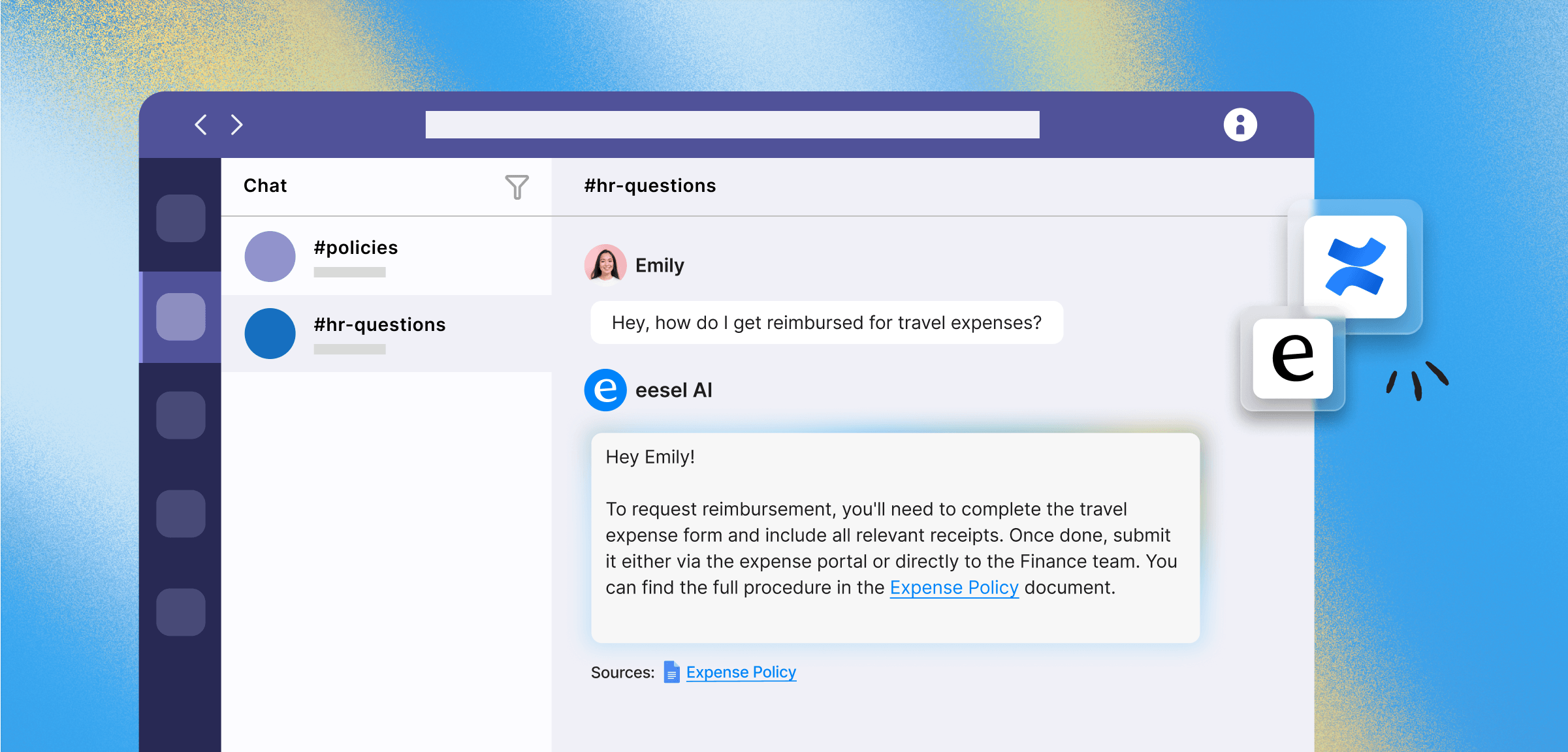Viewport: 1568px width, 752px height.
Task: Open the #policies channel
Action: pyautogui.click(x=387, y=256)
